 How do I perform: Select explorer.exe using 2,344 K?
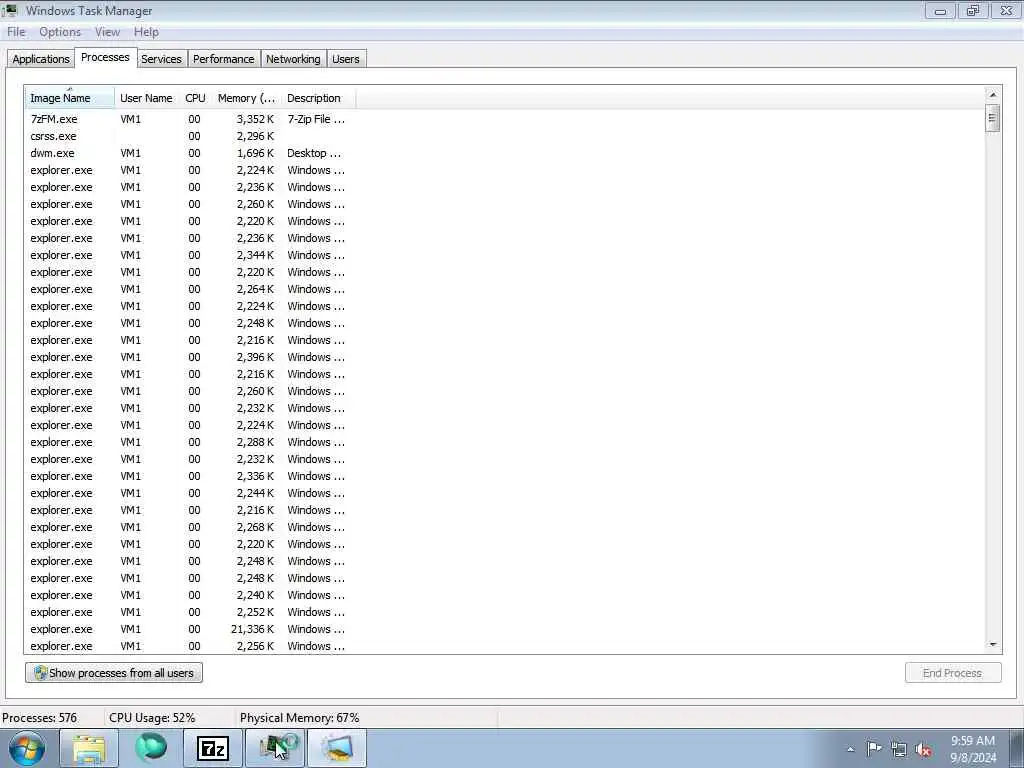(188, 255)
